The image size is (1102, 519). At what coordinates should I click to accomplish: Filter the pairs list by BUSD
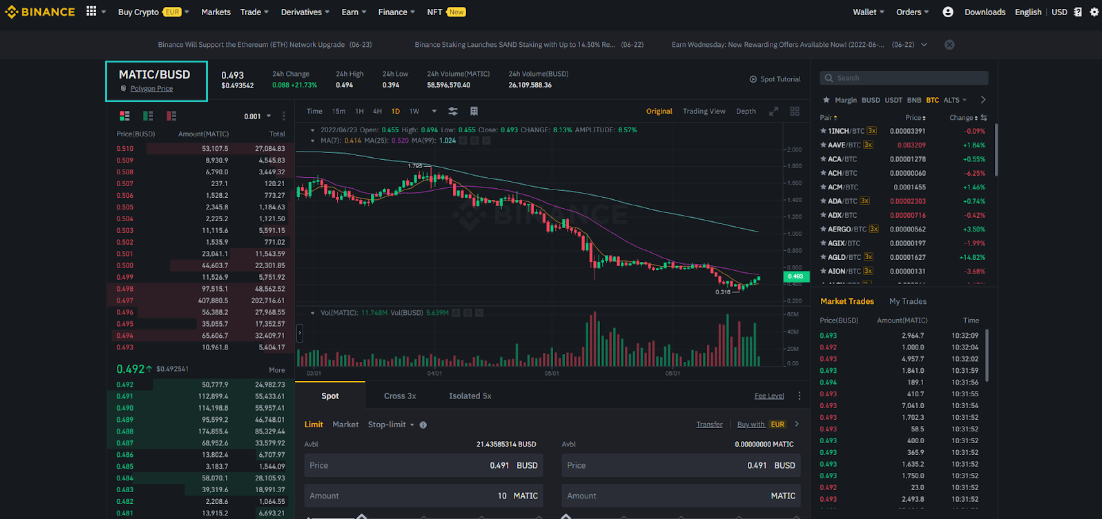point(871,100)
